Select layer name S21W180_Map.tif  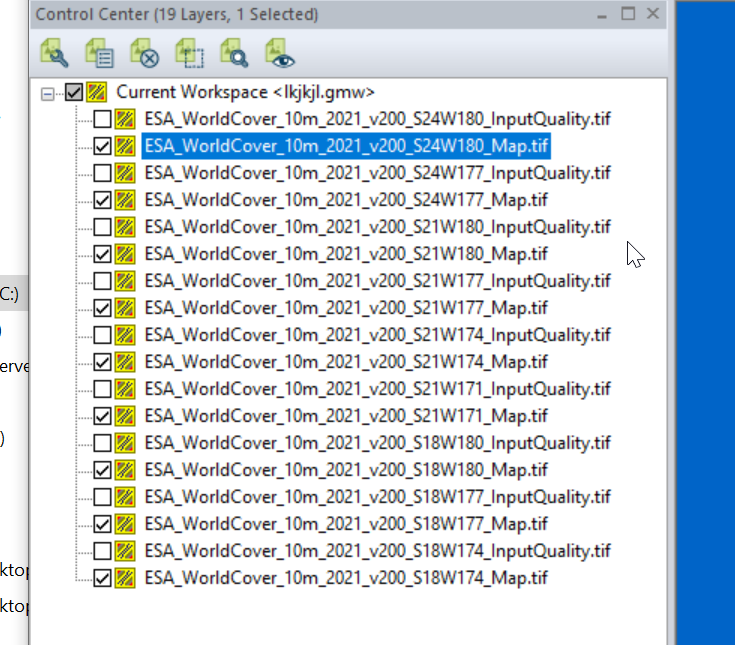click(346, 254)
